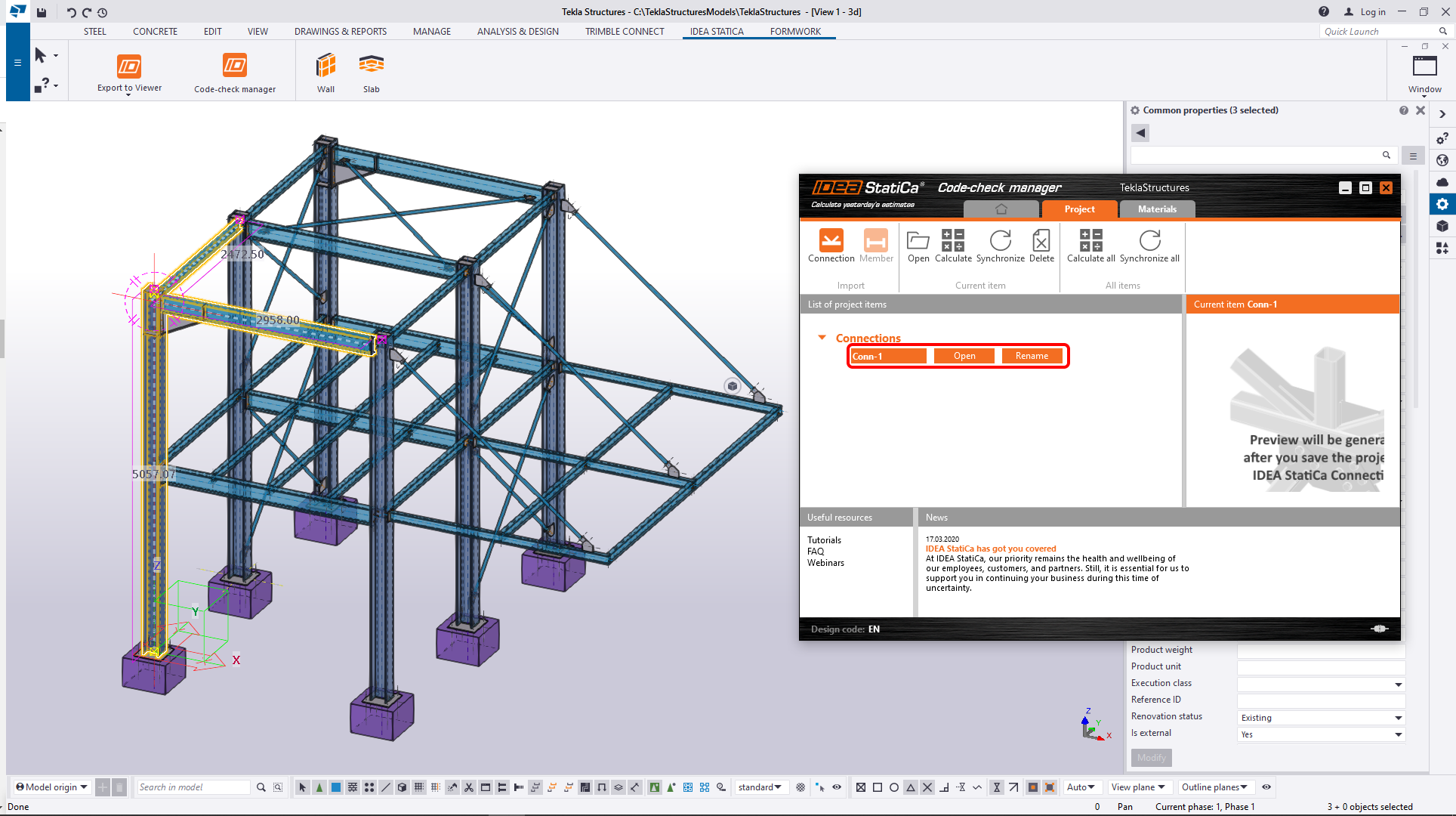
Task: Open the Renovation status dropdown
Action: click(x=1398, y=718)
